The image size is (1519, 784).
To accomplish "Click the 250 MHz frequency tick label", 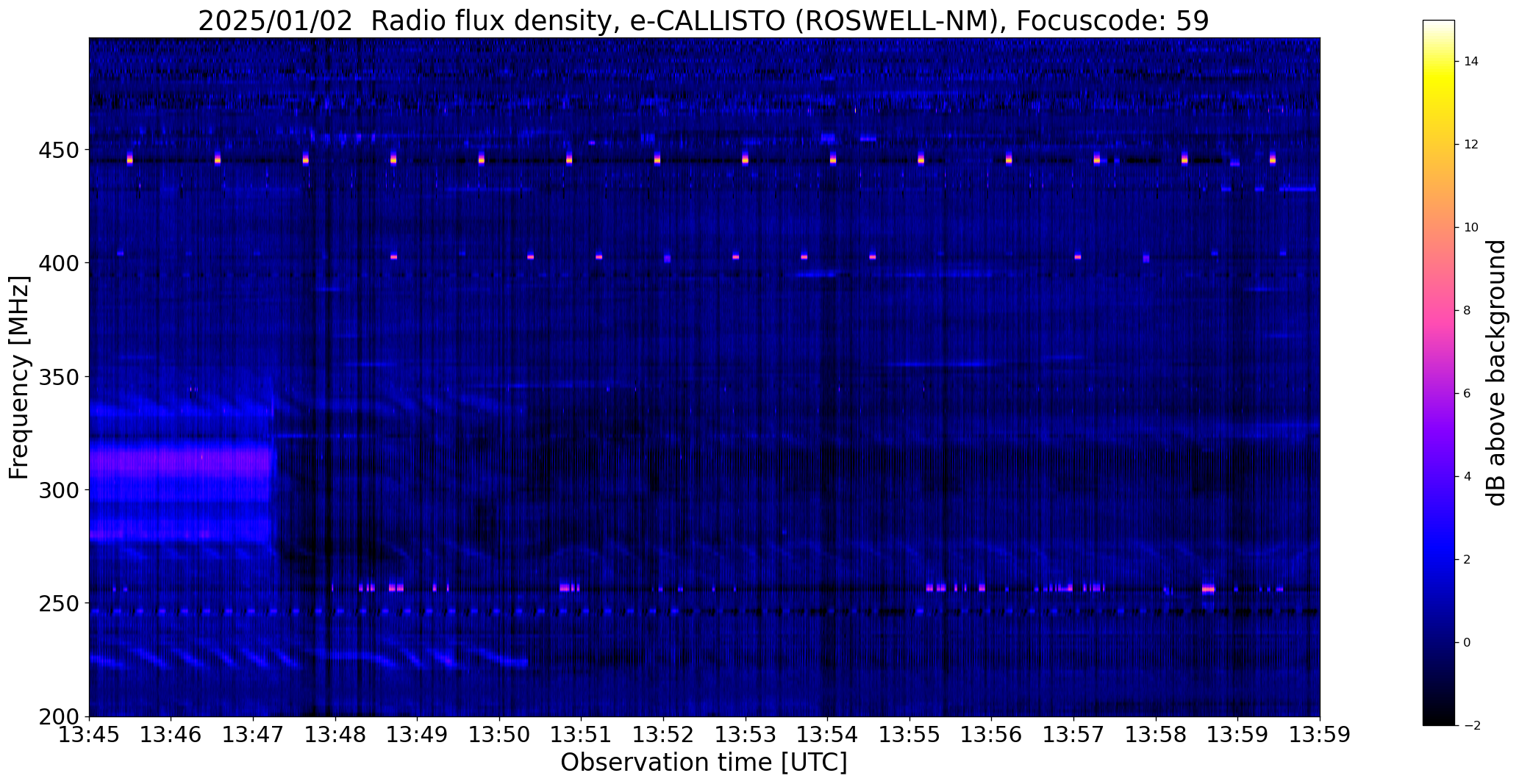I will pos(58,603).
